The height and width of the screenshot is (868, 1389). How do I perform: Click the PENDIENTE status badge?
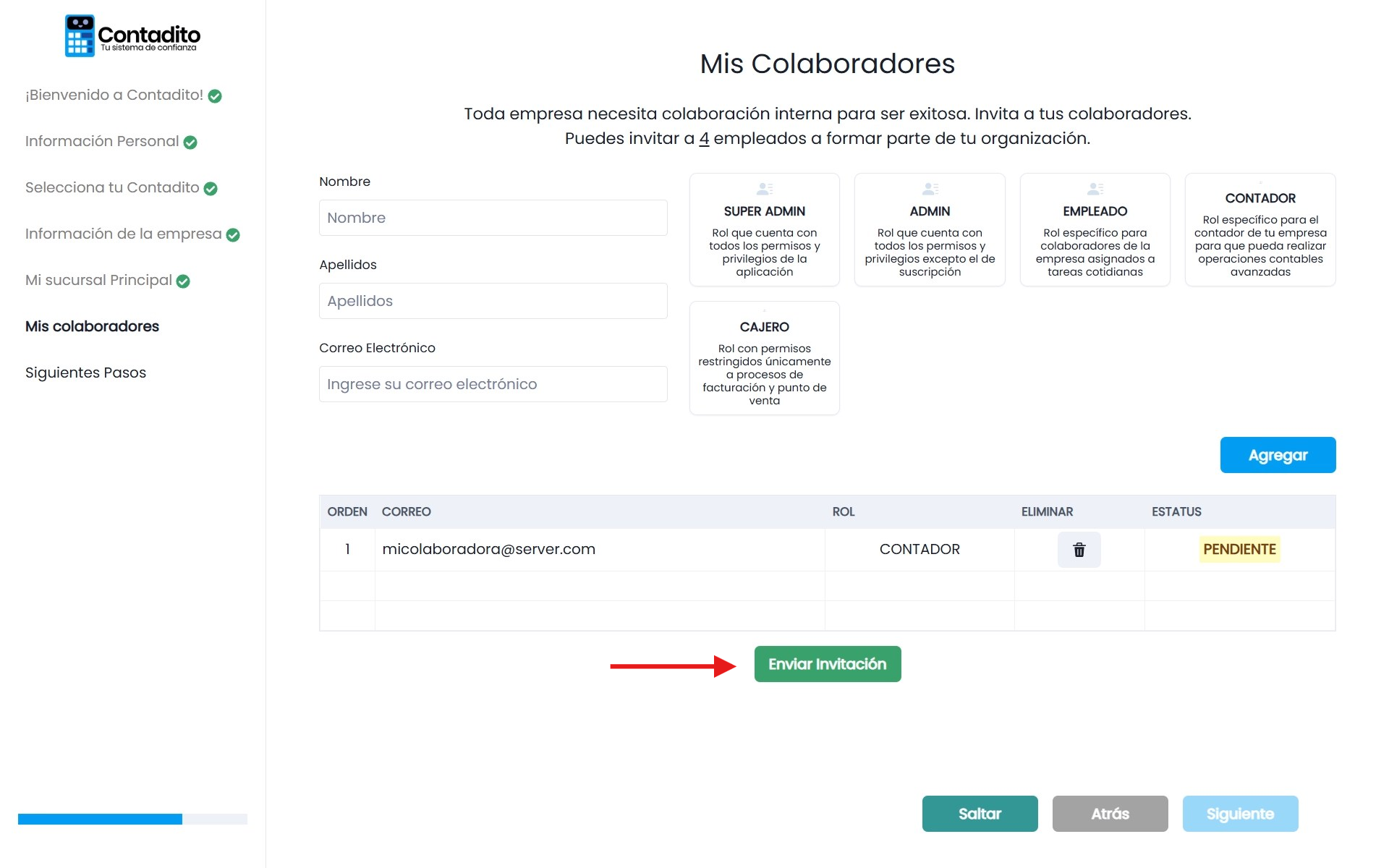point(1239,549)
